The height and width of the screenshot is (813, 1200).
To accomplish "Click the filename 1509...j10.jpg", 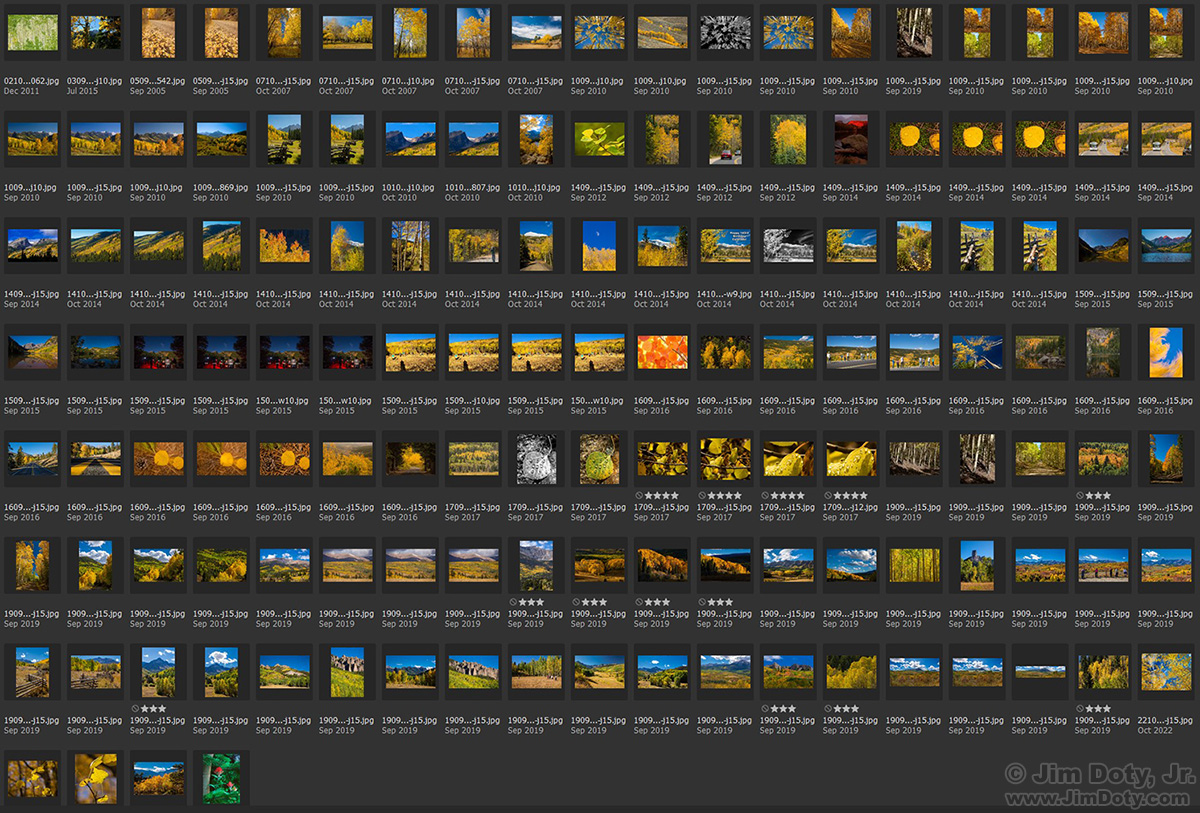I will pyautogui.click(x=474, y=400).
